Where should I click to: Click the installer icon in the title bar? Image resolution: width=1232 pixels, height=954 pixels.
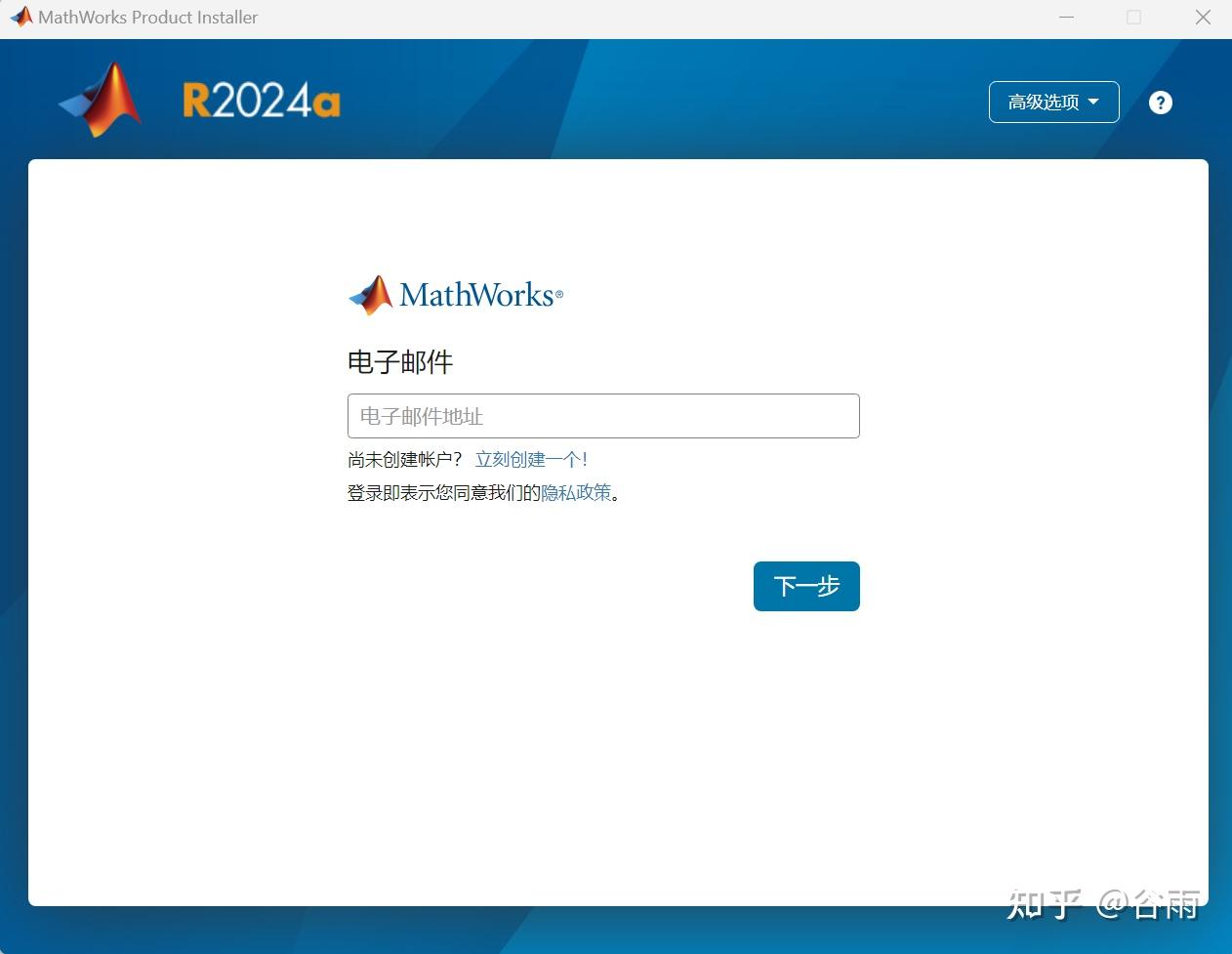(20, 16)
